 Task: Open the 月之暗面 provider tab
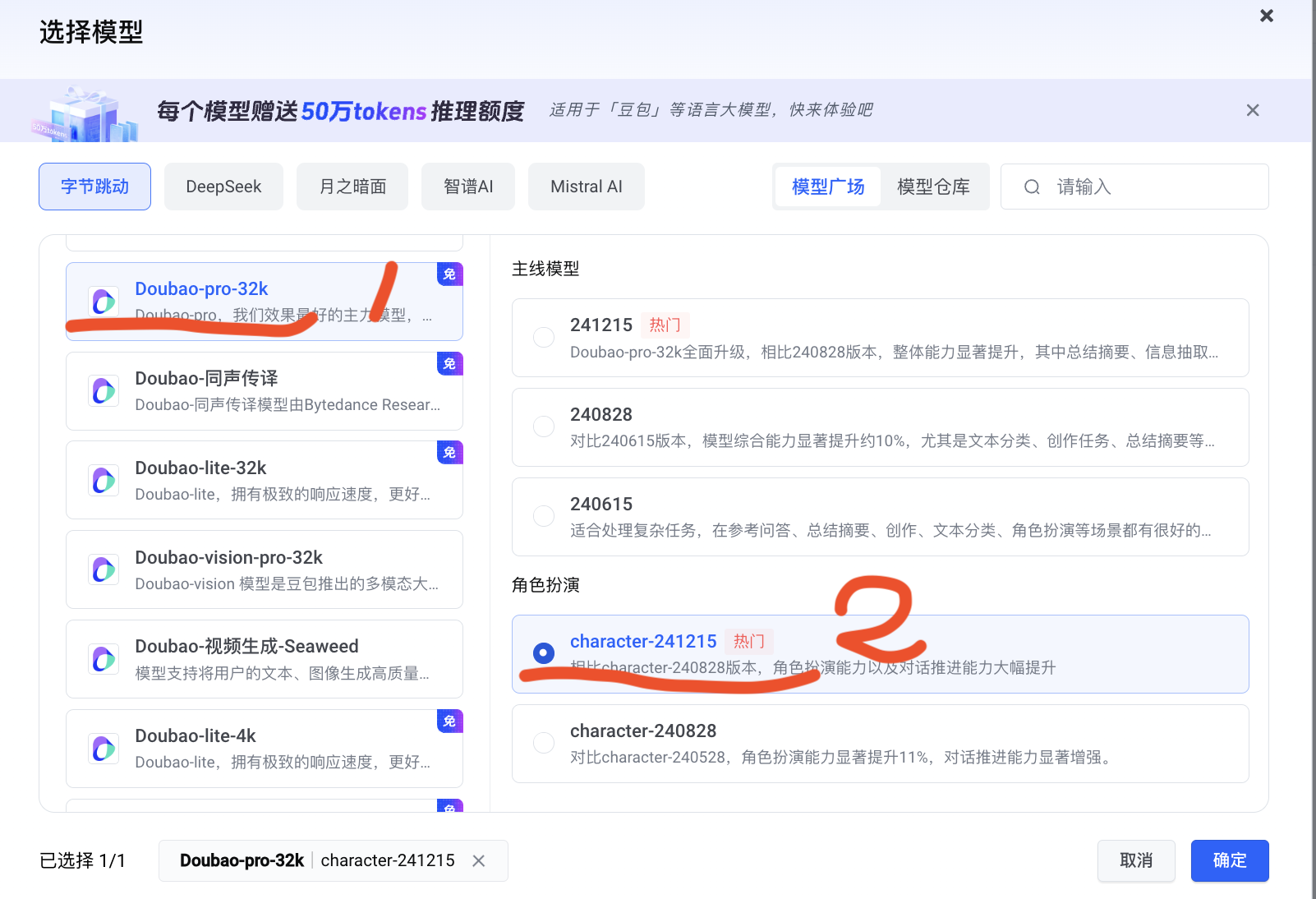(352, 187)
